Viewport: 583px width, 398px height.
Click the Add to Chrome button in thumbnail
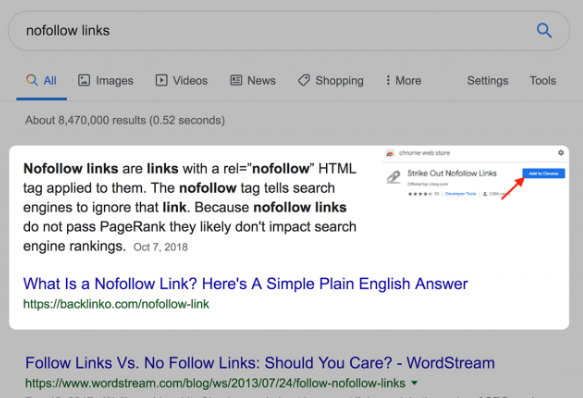[544, 173]
